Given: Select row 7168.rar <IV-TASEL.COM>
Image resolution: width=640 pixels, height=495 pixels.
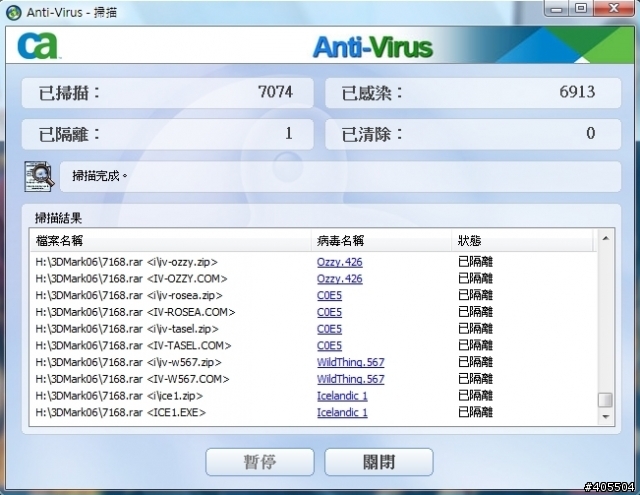Looking at the screenshot, I should tap(313, 346).
